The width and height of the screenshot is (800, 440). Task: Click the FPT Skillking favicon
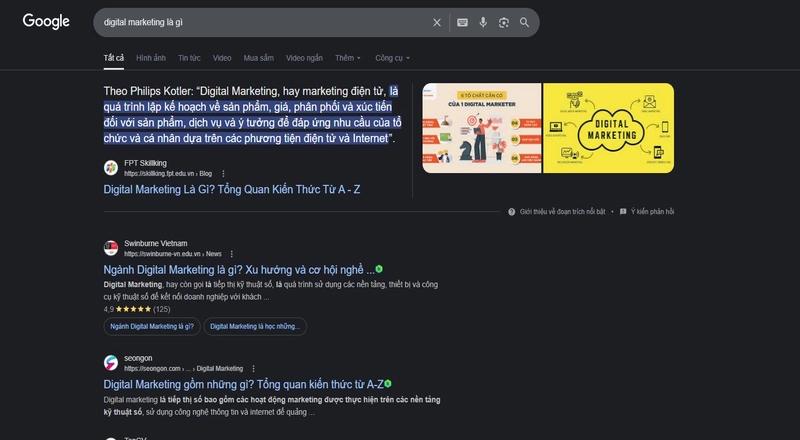(111, 167)
